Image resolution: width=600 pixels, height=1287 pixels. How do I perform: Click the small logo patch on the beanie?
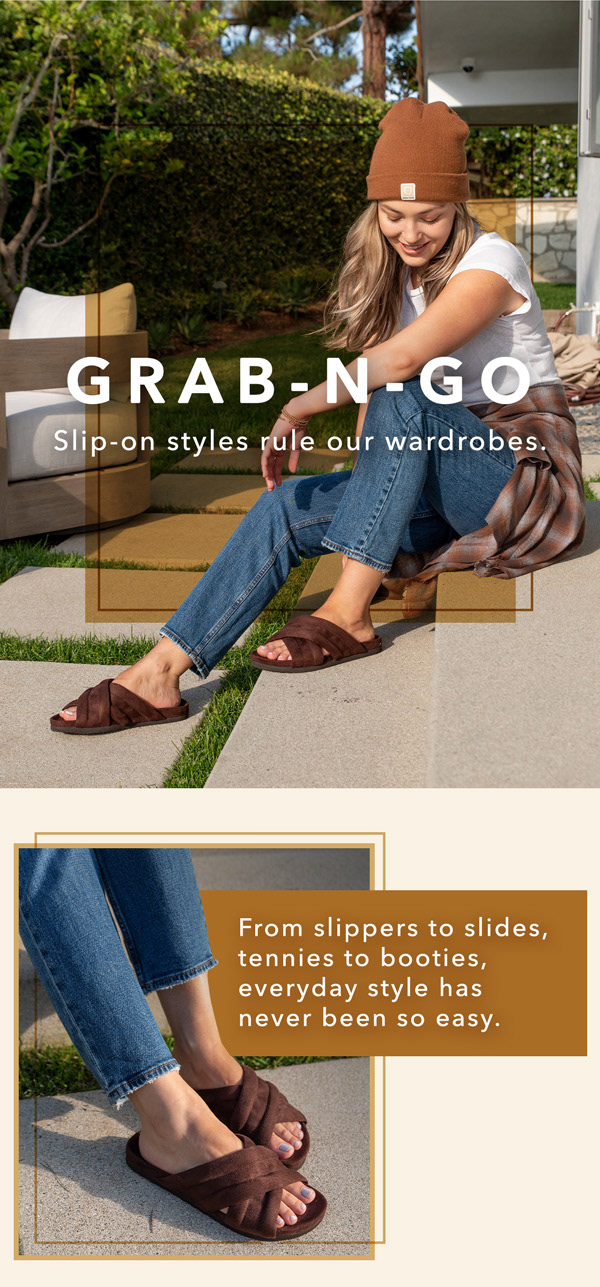(x=408, y=191)
